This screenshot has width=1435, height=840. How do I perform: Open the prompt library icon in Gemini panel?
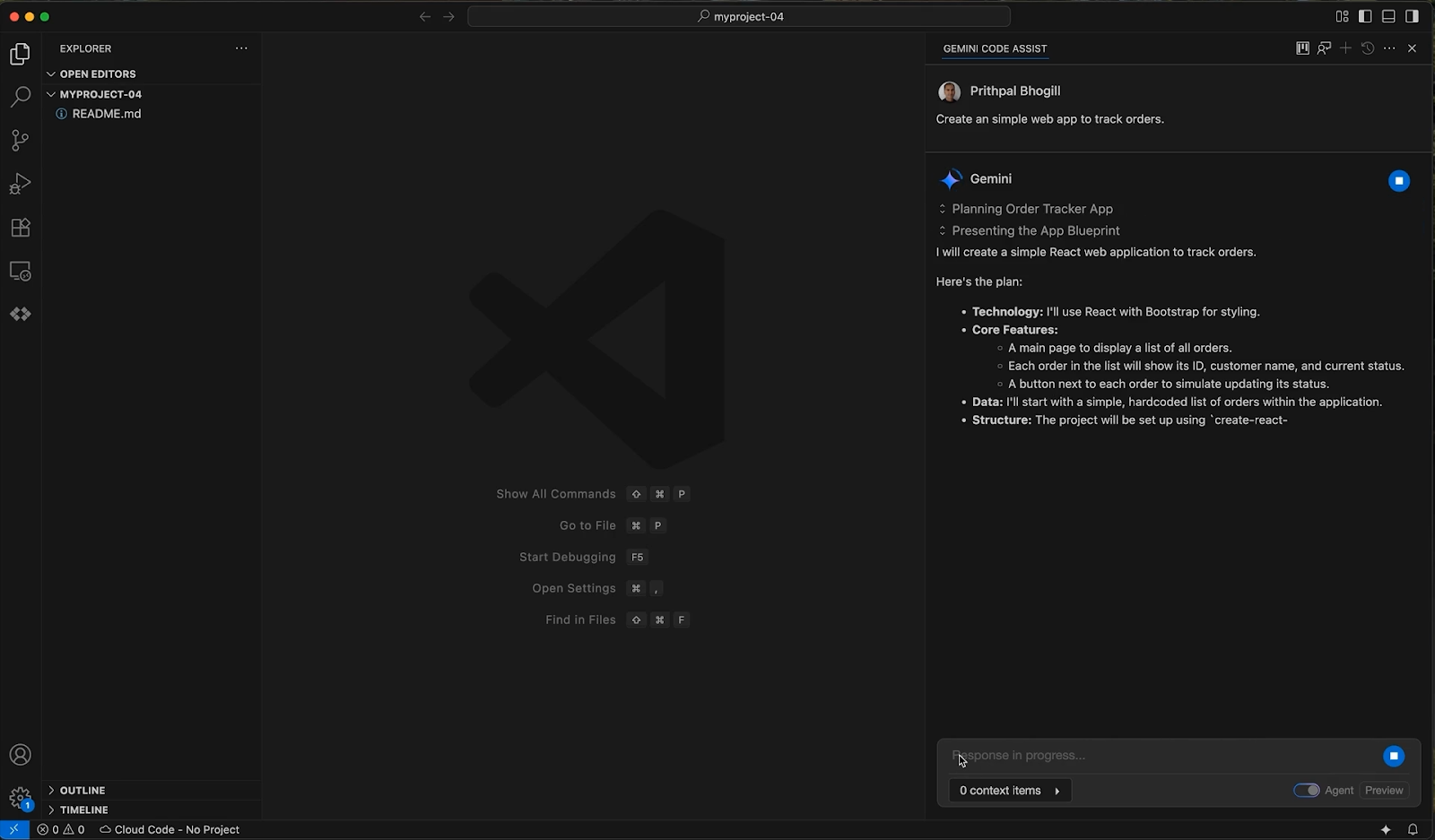pos(1302,48)
